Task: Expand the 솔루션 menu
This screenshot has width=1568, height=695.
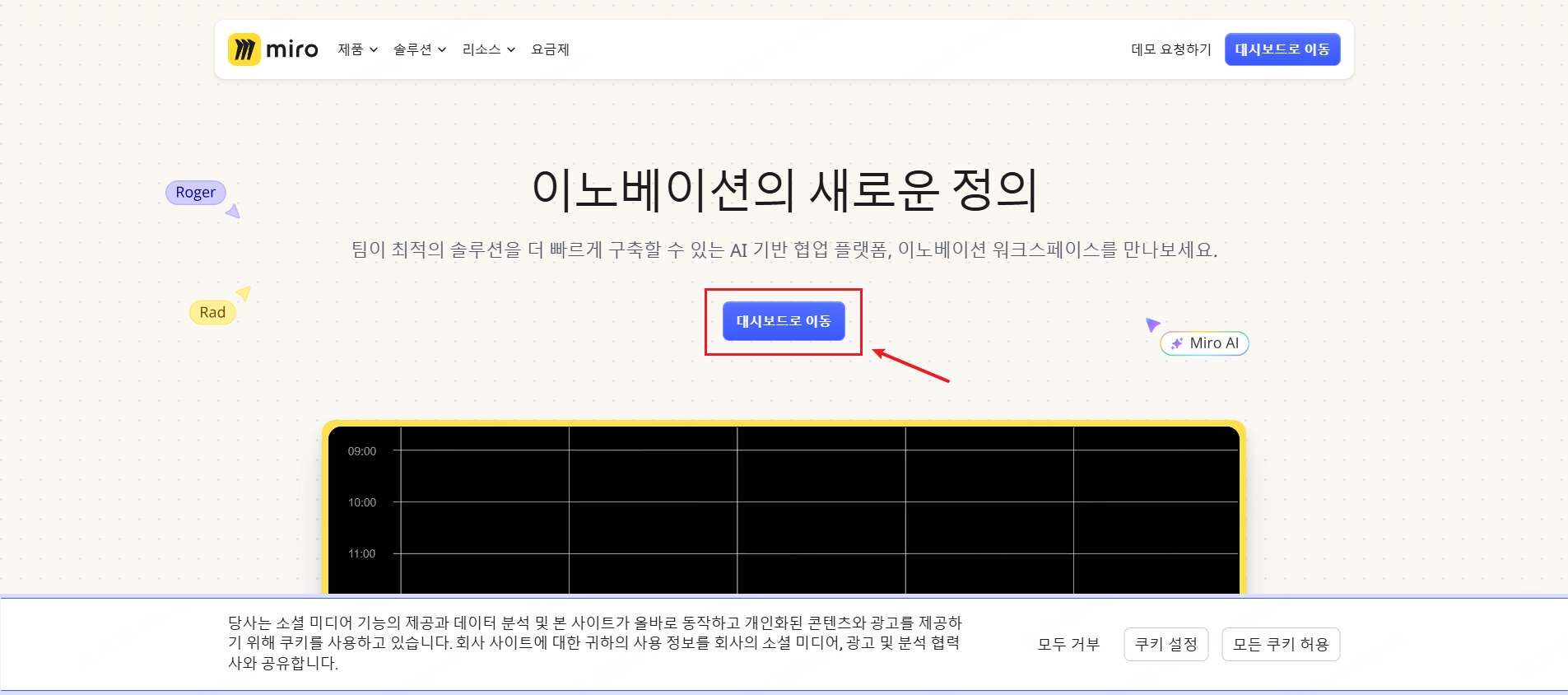Action: [x=420, y=49]
